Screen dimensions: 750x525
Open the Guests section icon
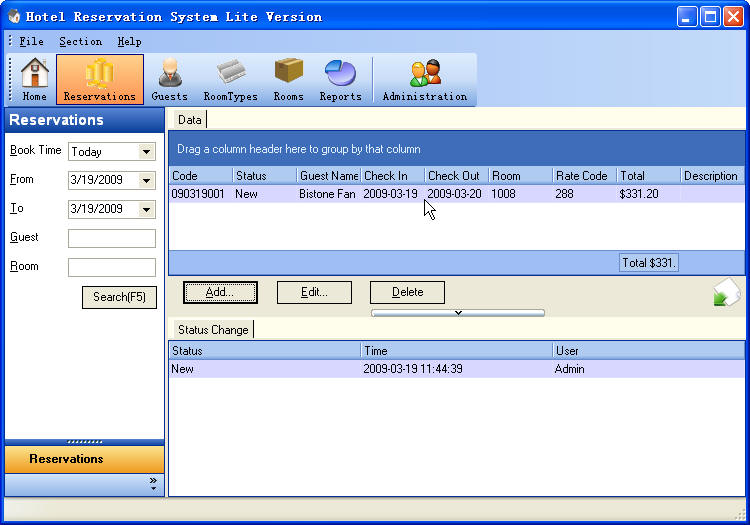(x=169, y=79)
